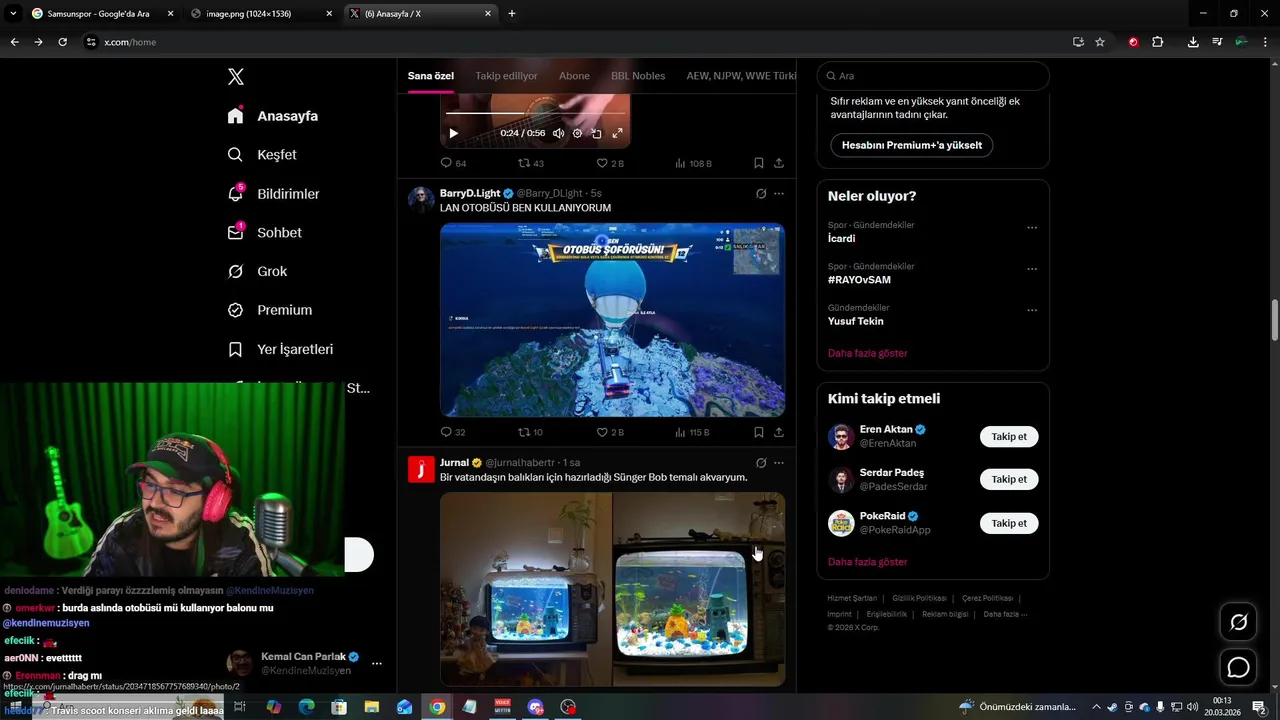The width and height of the screenshot is (1280, 720).
Task: Share BarryD.Light's post
Action: [x=779, y=432]
